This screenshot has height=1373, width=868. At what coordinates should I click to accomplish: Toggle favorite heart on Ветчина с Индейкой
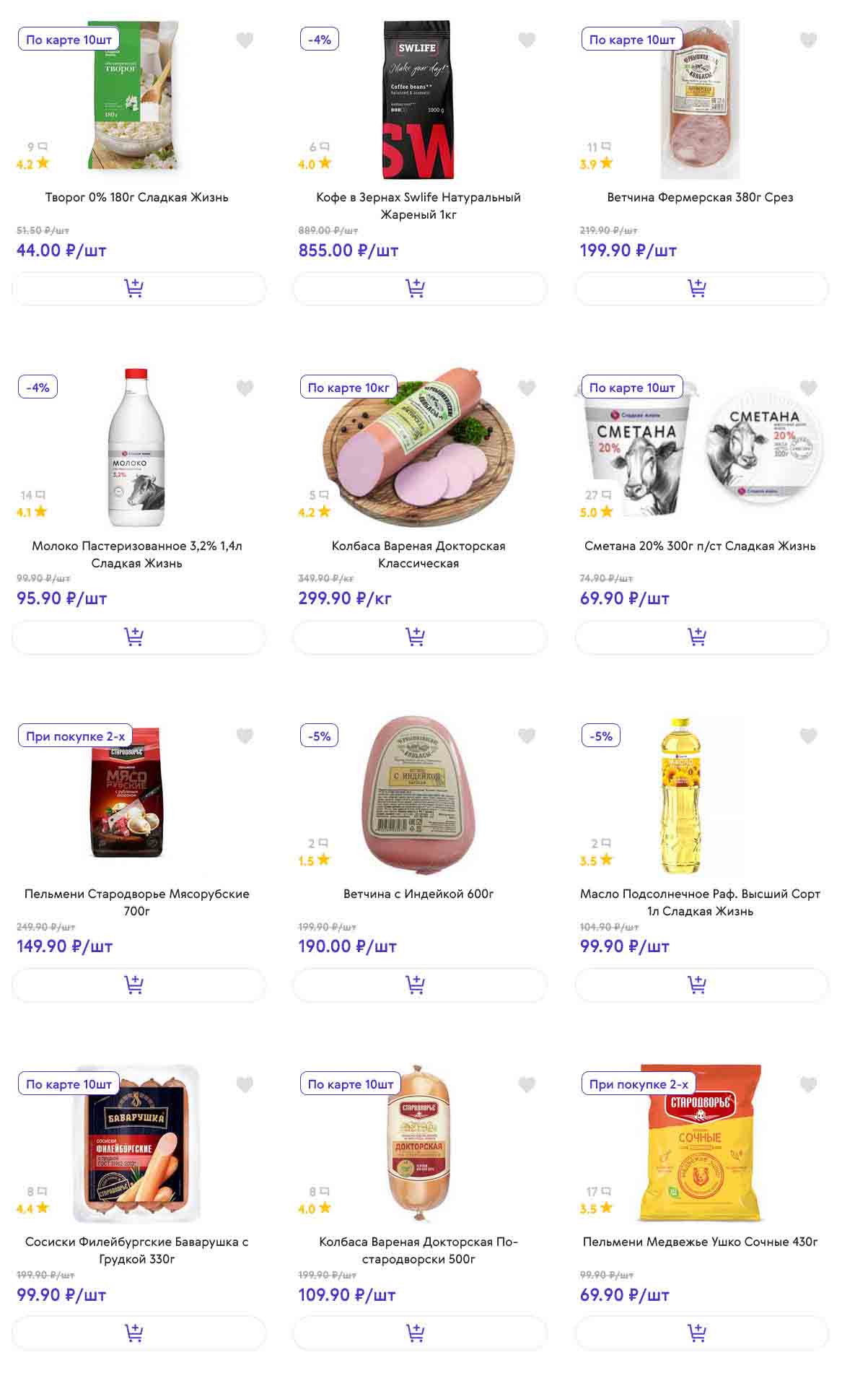(x=527, y=736)
